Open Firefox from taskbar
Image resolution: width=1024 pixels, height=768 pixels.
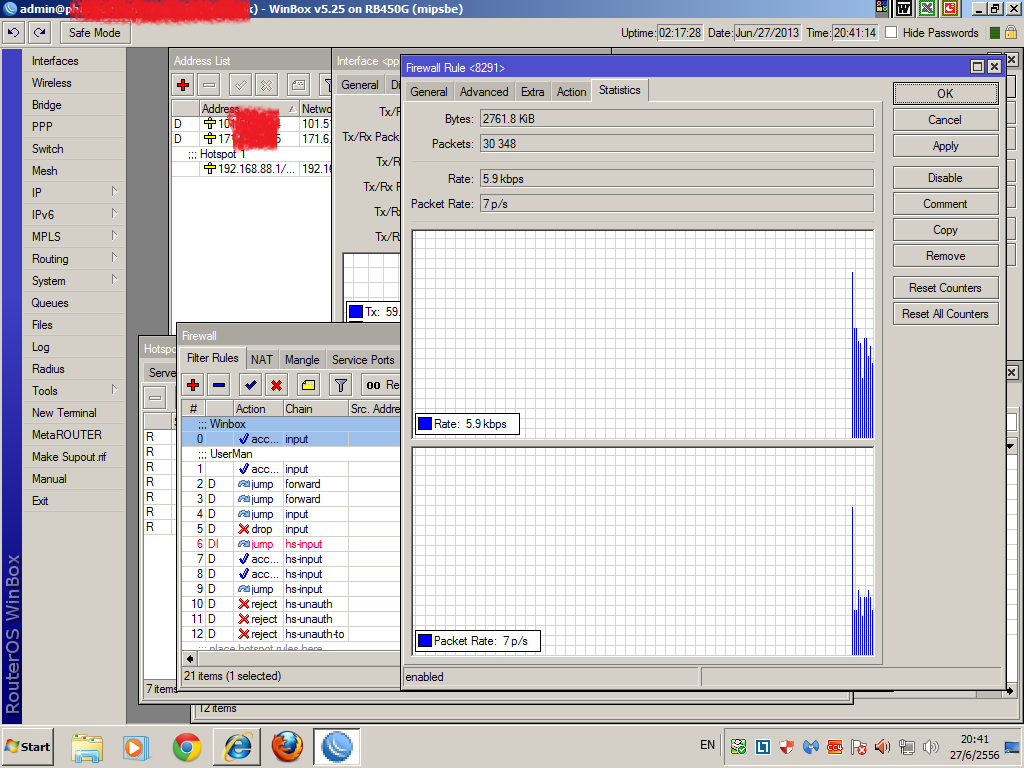[x=287, y=747]
